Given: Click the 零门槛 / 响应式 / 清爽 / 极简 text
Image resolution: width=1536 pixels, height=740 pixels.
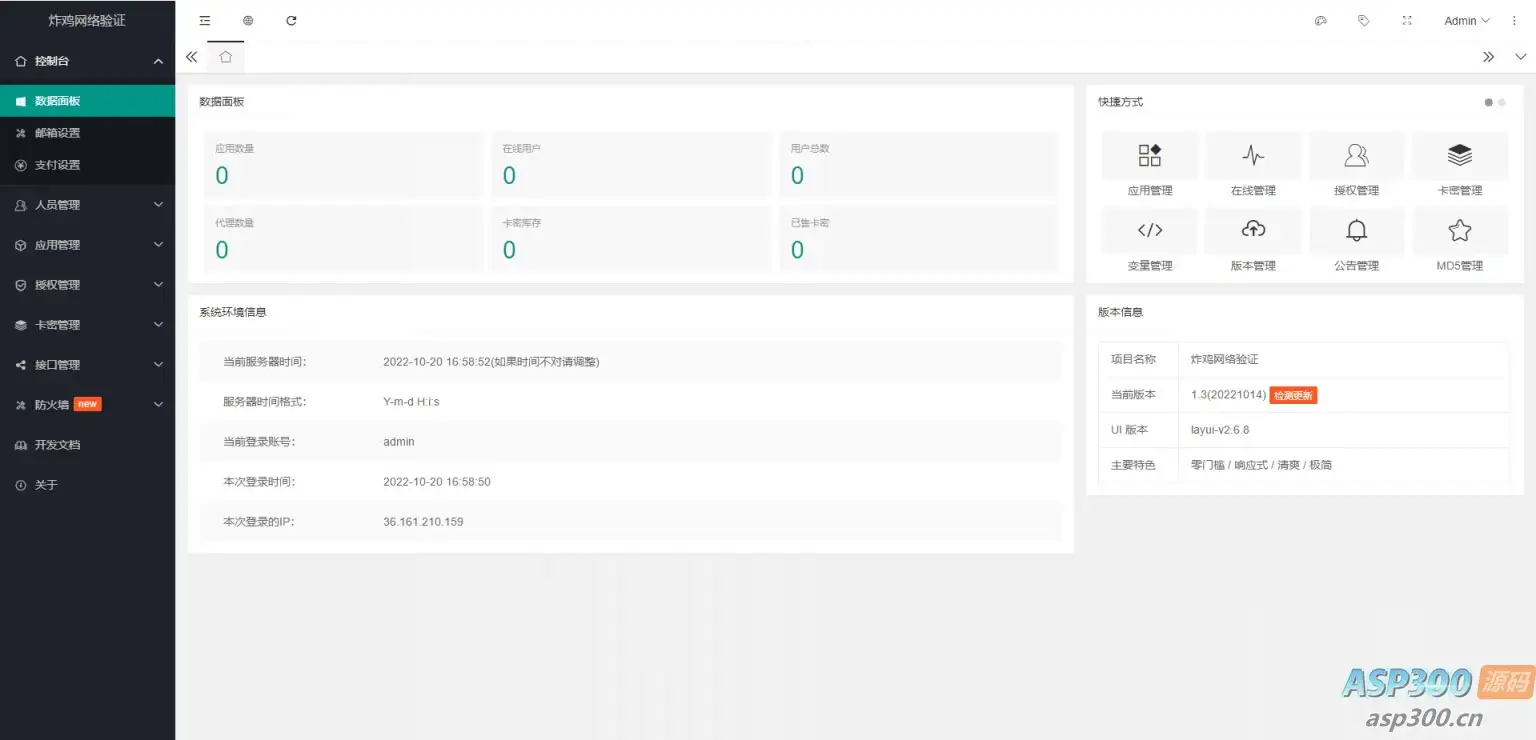Looking at the screenshot, I should coord(1261,465).
